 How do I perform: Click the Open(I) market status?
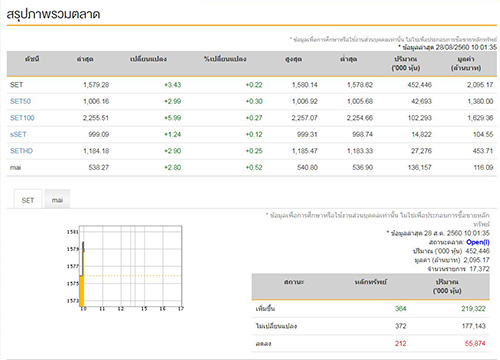pos(478,242)
